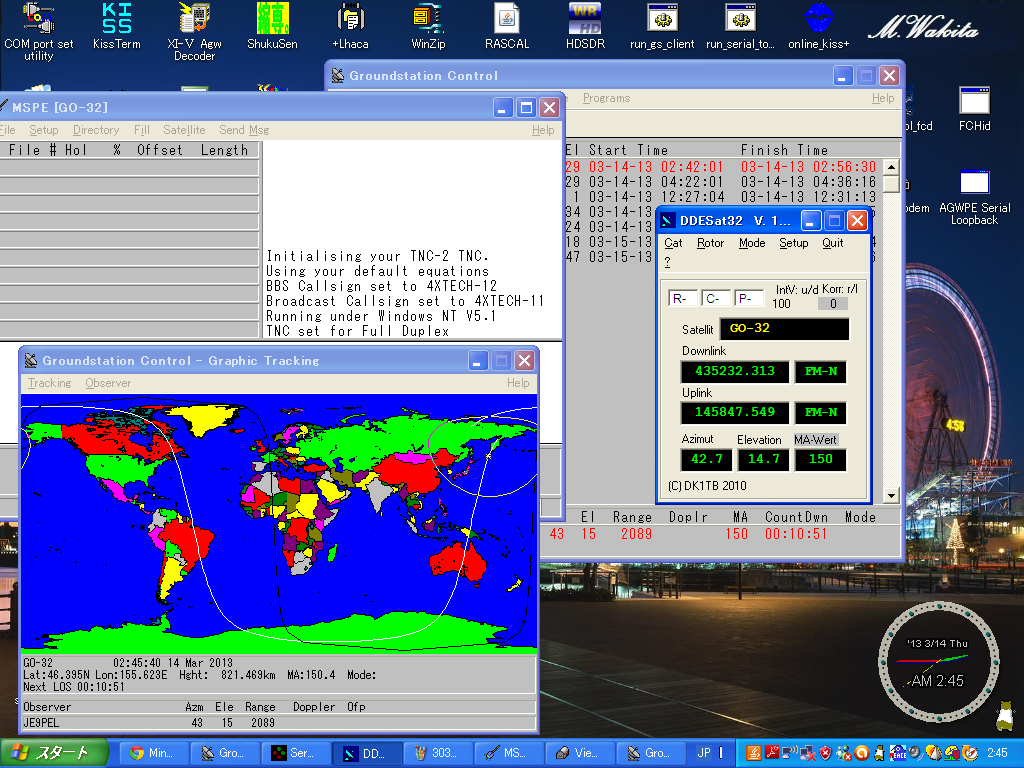This screenshot has width=1024, height=768.
Task: Open the Help menu in Graphic Tracking
Action: click(x=518, y=383)
